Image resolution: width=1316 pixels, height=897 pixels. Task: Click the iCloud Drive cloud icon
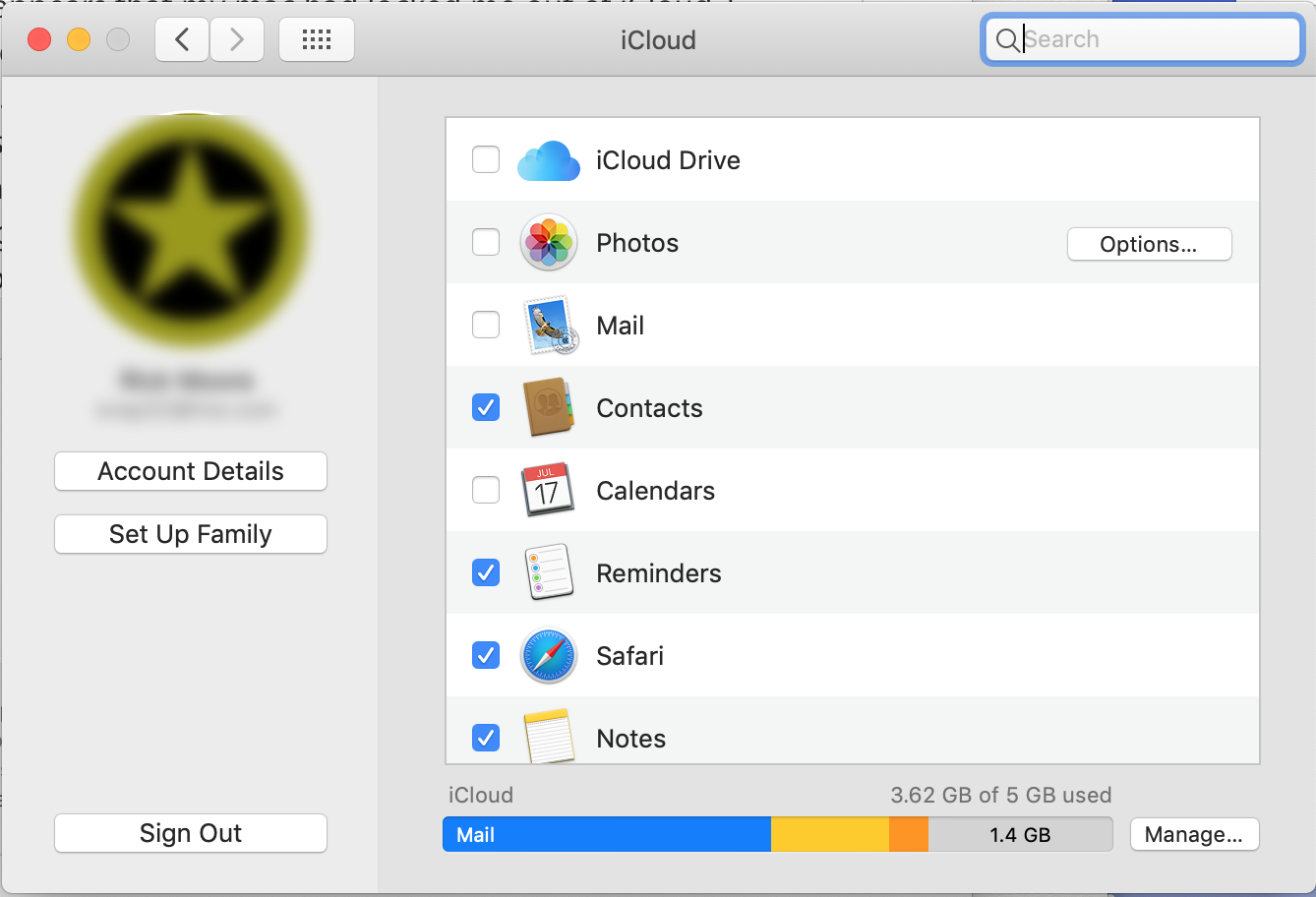pyautogui.click(x=548, y=160)
